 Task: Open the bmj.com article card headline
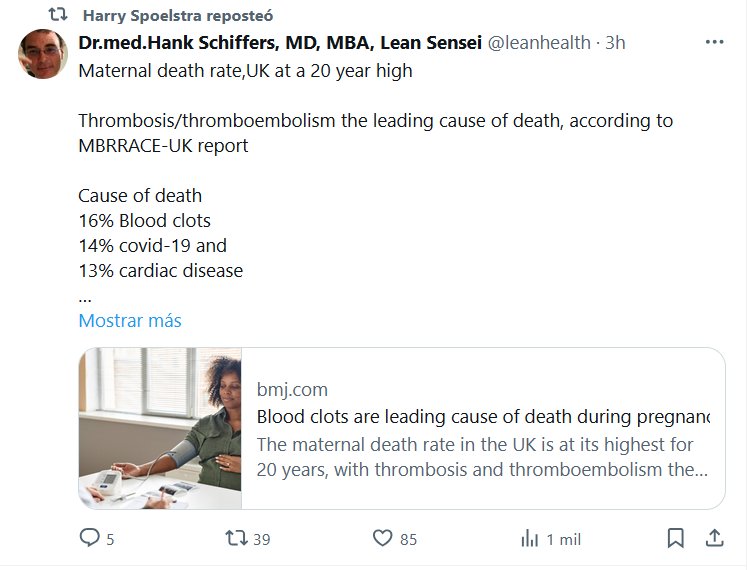tap(483, 416)
